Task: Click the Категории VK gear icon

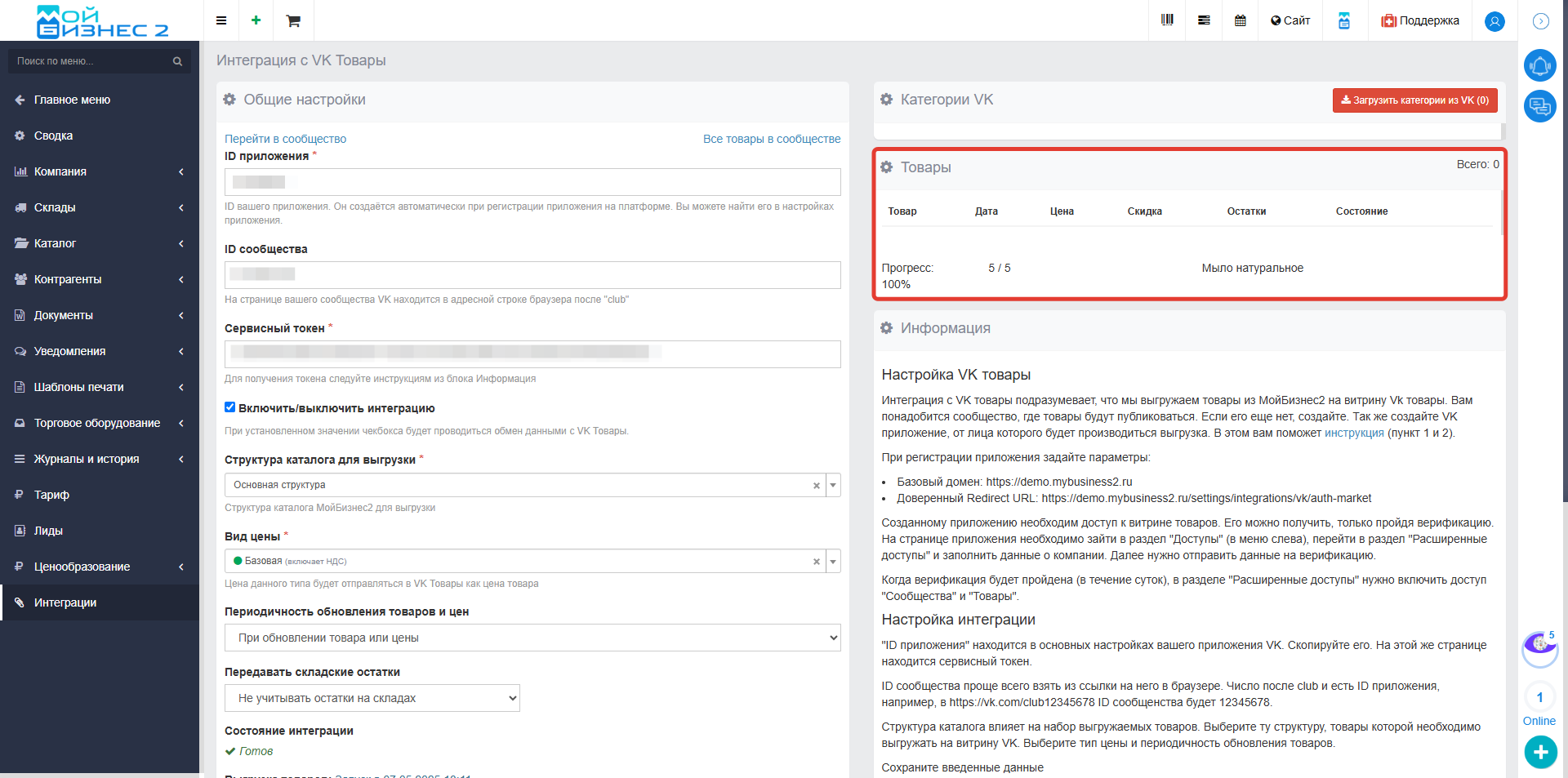Action: click(x=887, y=99)
